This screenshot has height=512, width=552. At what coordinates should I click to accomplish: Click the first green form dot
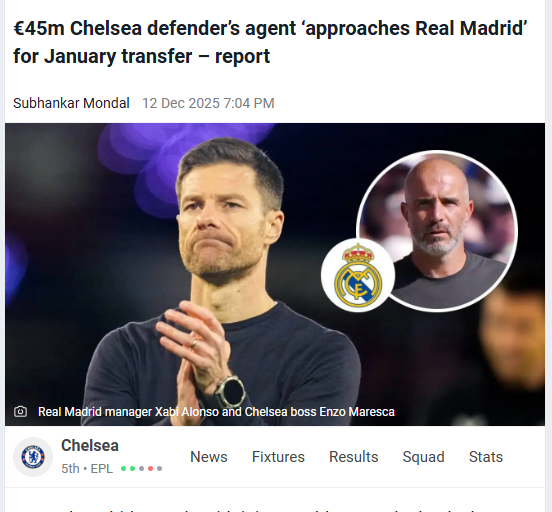pyautogui.click(x=124, y=469)
